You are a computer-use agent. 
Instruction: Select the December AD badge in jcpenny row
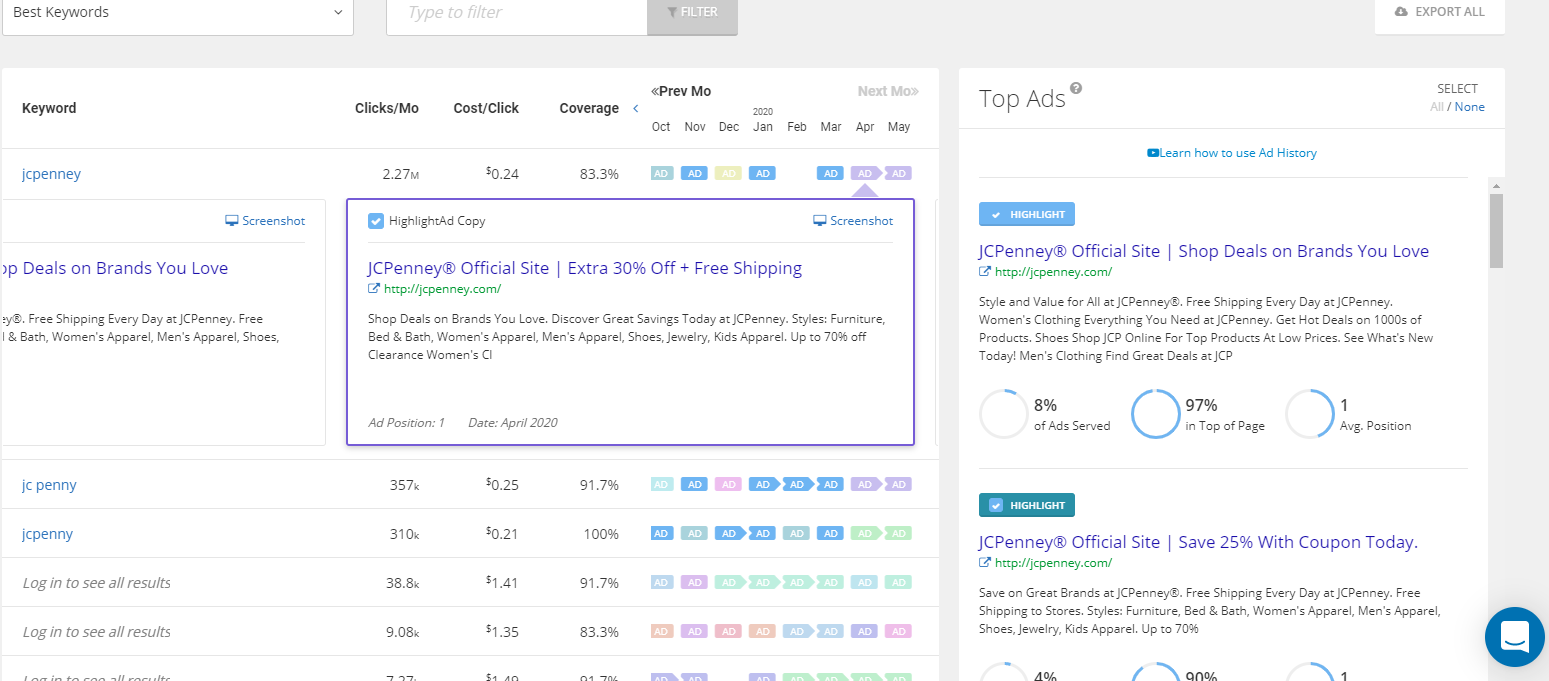pos(729,534)
